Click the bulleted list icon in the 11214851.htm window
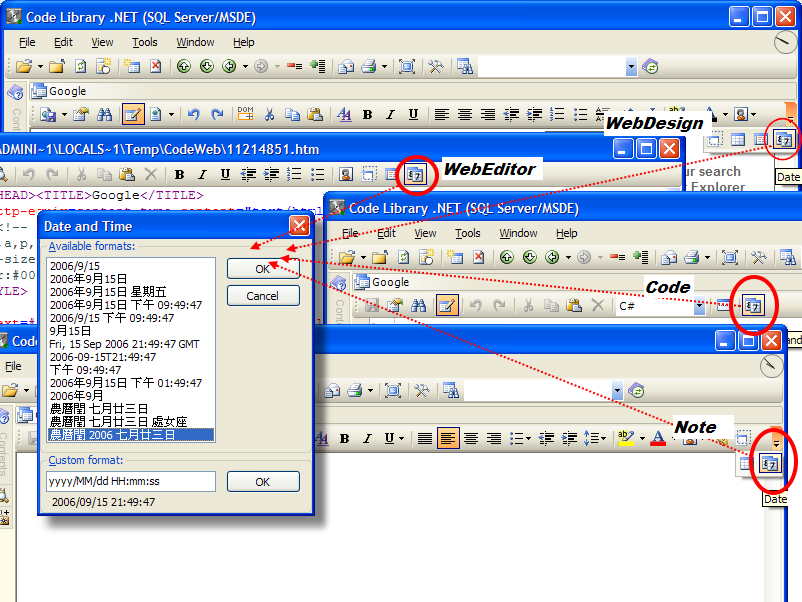802x602 pixels. (318, 175)
